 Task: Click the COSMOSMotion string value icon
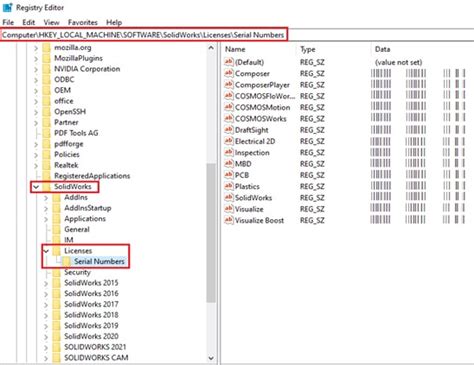pos(229,107)
